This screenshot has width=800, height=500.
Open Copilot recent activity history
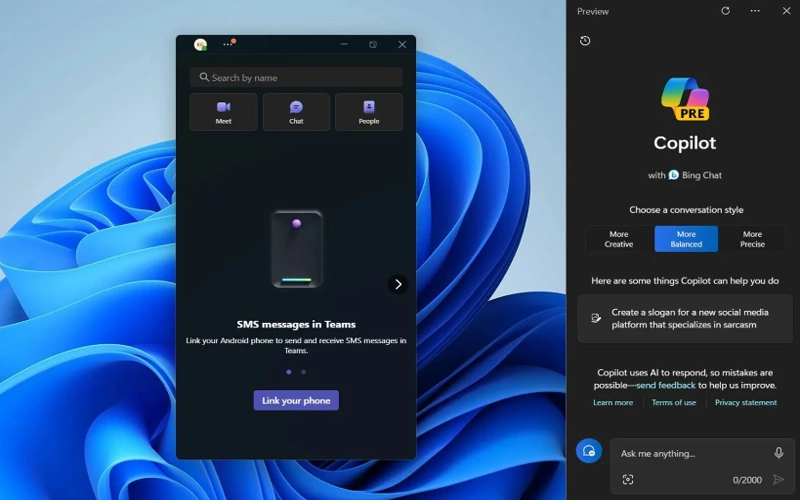tap(585, 41)
